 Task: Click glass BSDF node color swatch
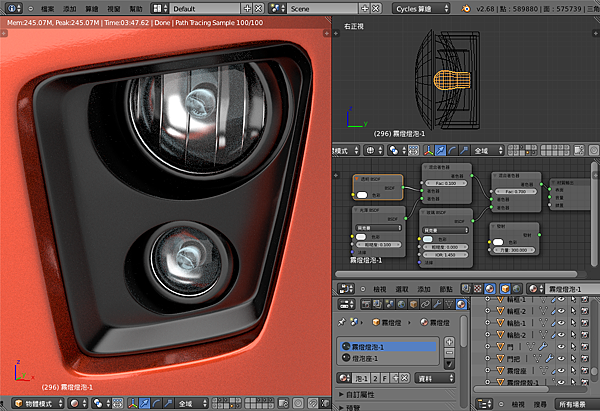click(428, 239)
